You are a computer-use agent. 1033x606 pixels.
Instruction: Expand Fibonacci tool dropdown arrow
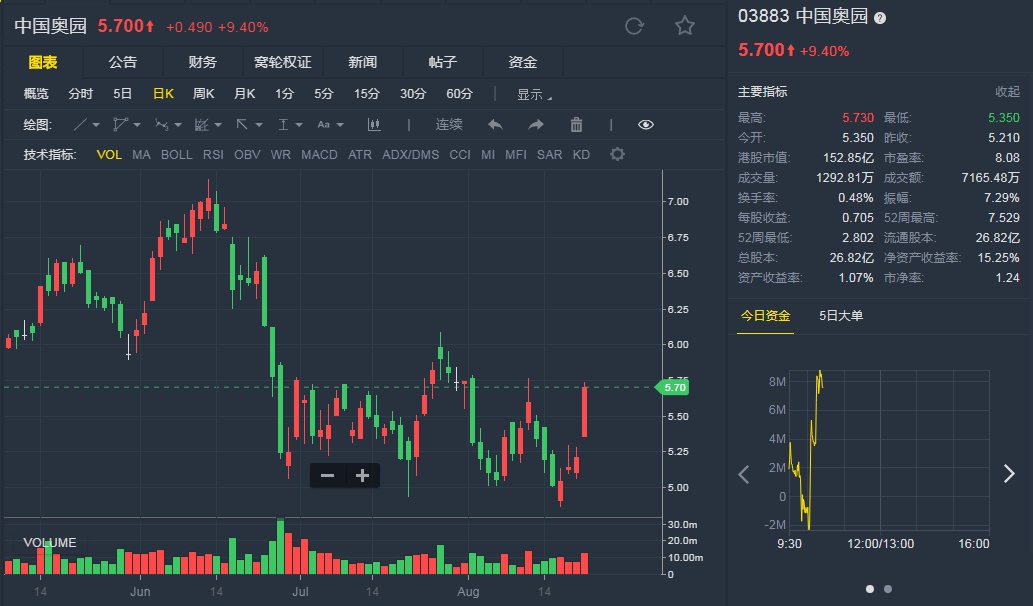pyautogui.click(x=218, y=125)
